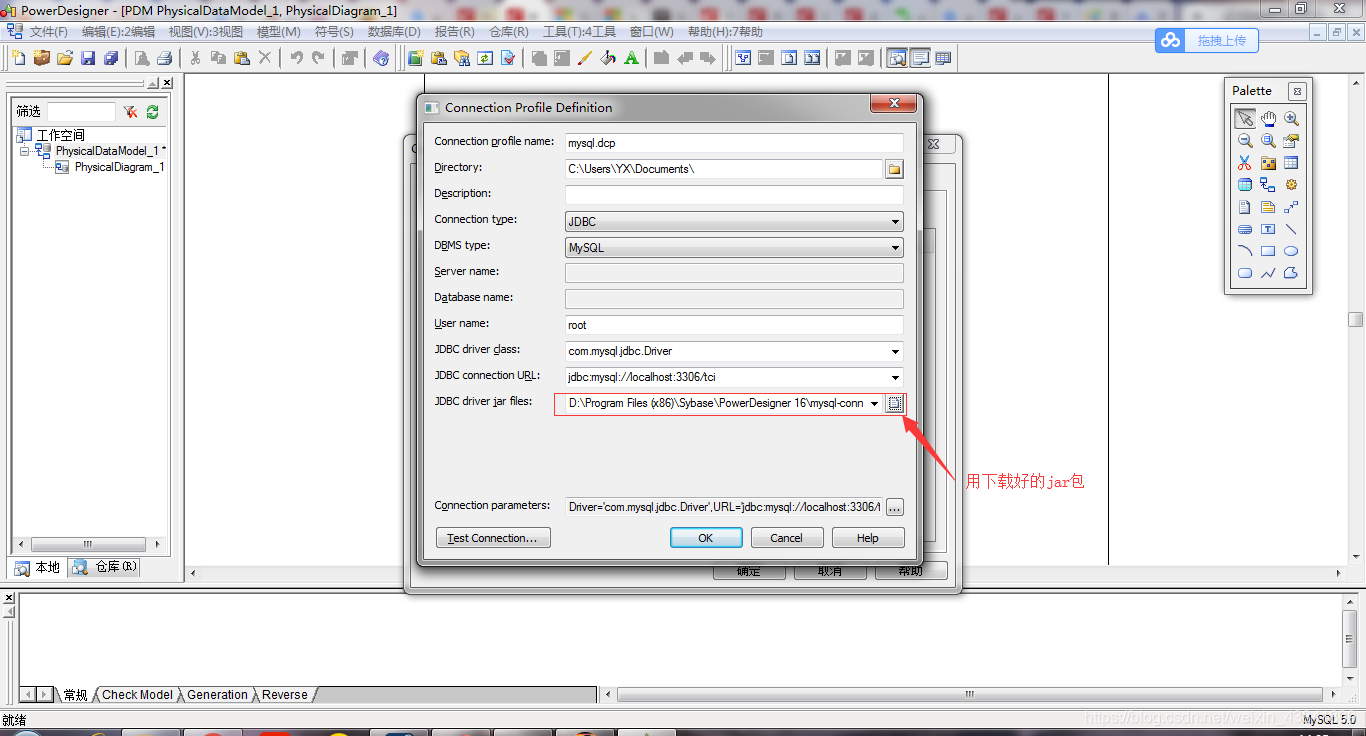Click the Save All toolbar icon
1366x736 pixels.
(x=111, y=58)
